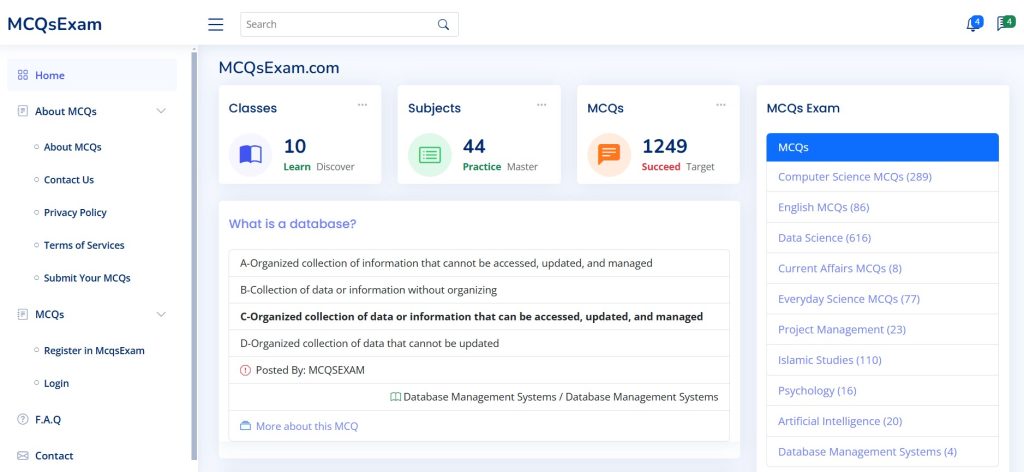
Task: Click the F.A.Q question mark icon
Action: (x=23, y=420)
